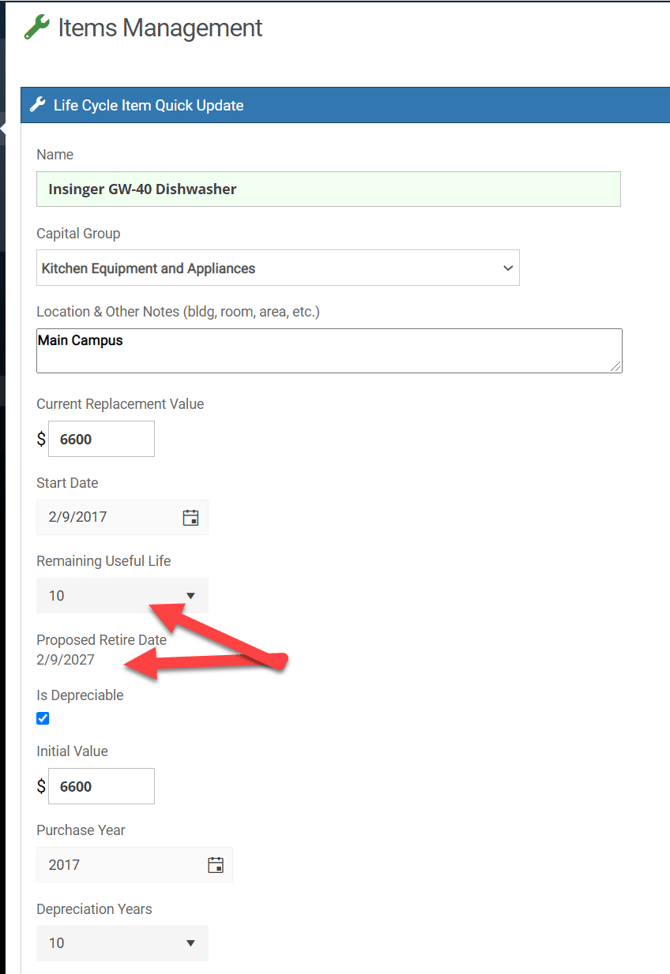The width and height of the screenshot is (670, 974).
Task: Open the Depreciation Years dropdown
Action: [122, 943]
